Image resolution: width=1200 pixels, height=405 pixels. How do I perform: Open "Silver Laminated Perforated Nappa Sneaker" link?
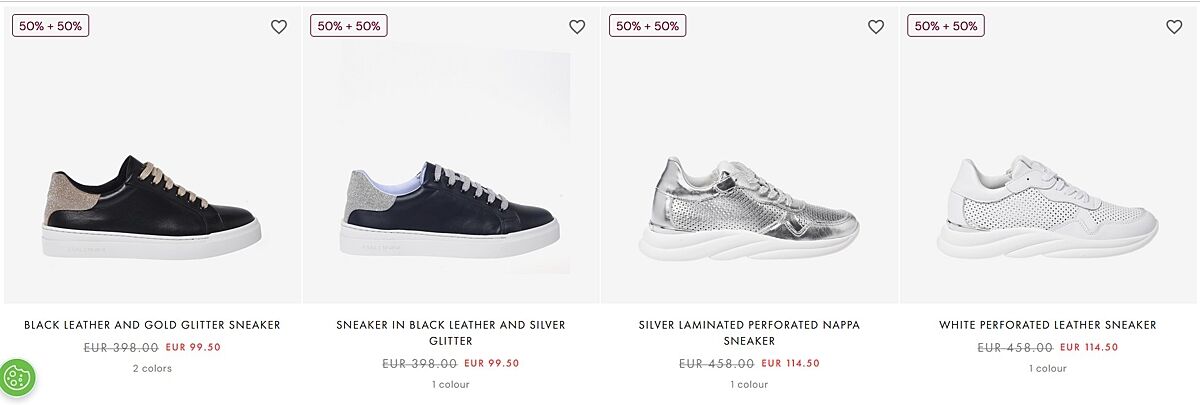pos(749,333)
